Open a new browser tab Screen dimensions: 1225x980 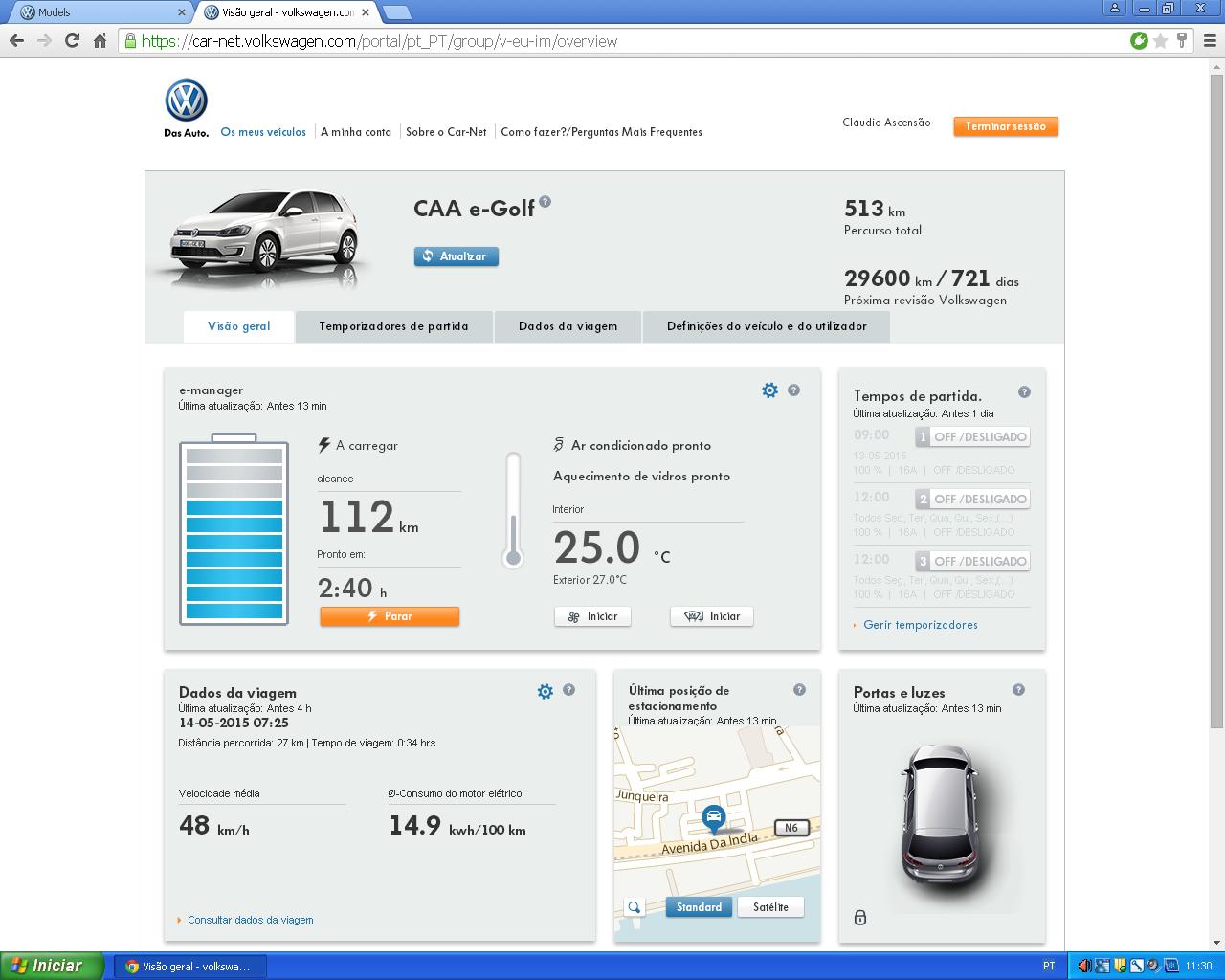click(396, 12)
